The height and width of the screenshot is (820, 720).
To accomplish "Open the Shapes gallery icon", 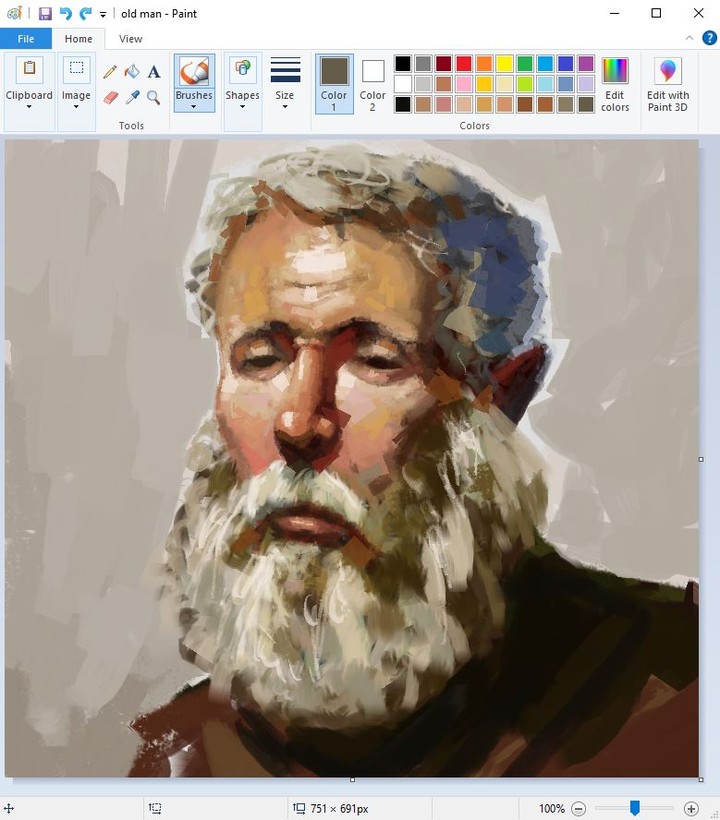I will tap(243, 70).
